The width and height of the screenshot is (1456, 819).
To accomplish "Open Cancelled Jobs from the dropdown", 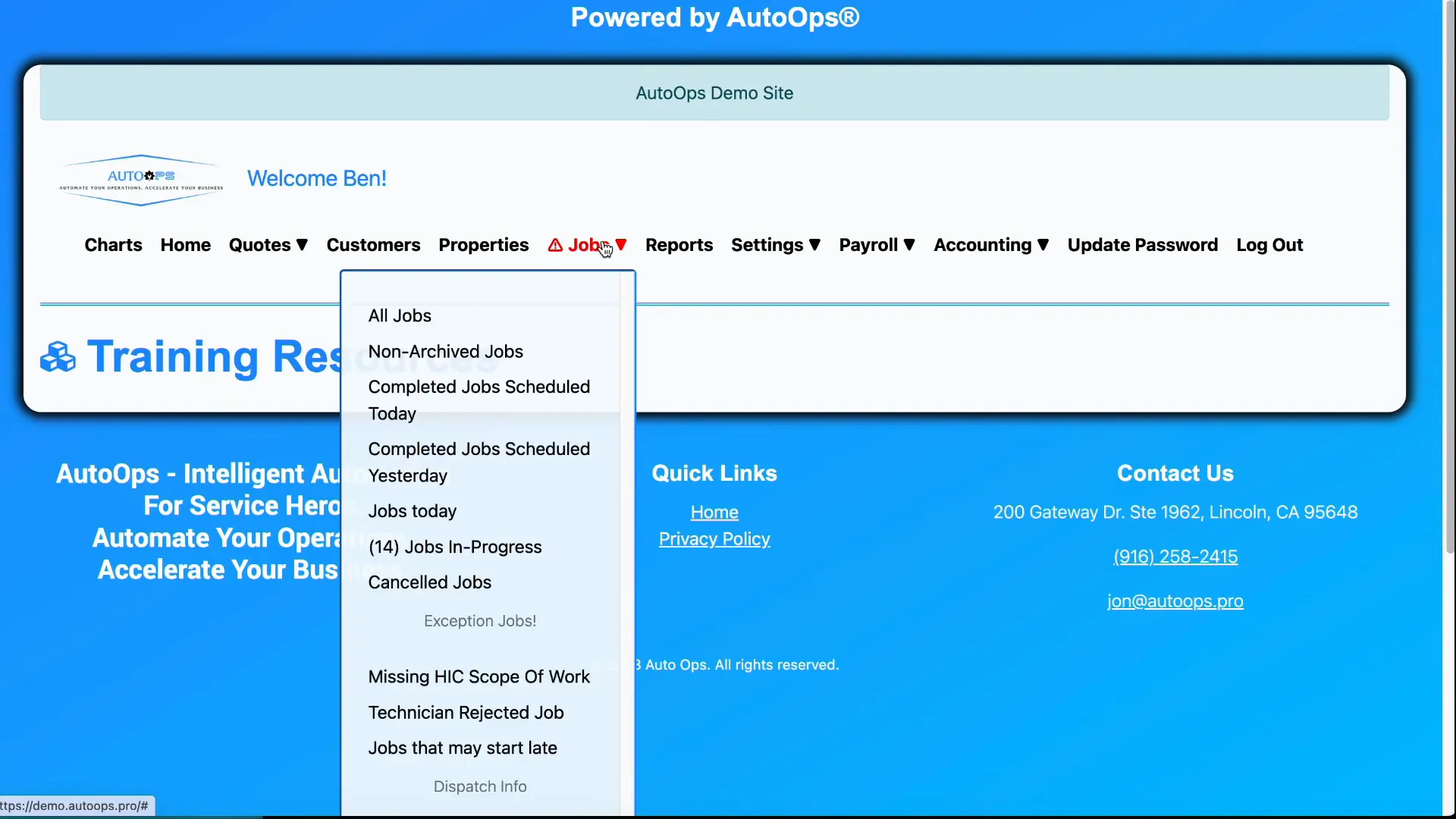I will [x=429, y=582].
